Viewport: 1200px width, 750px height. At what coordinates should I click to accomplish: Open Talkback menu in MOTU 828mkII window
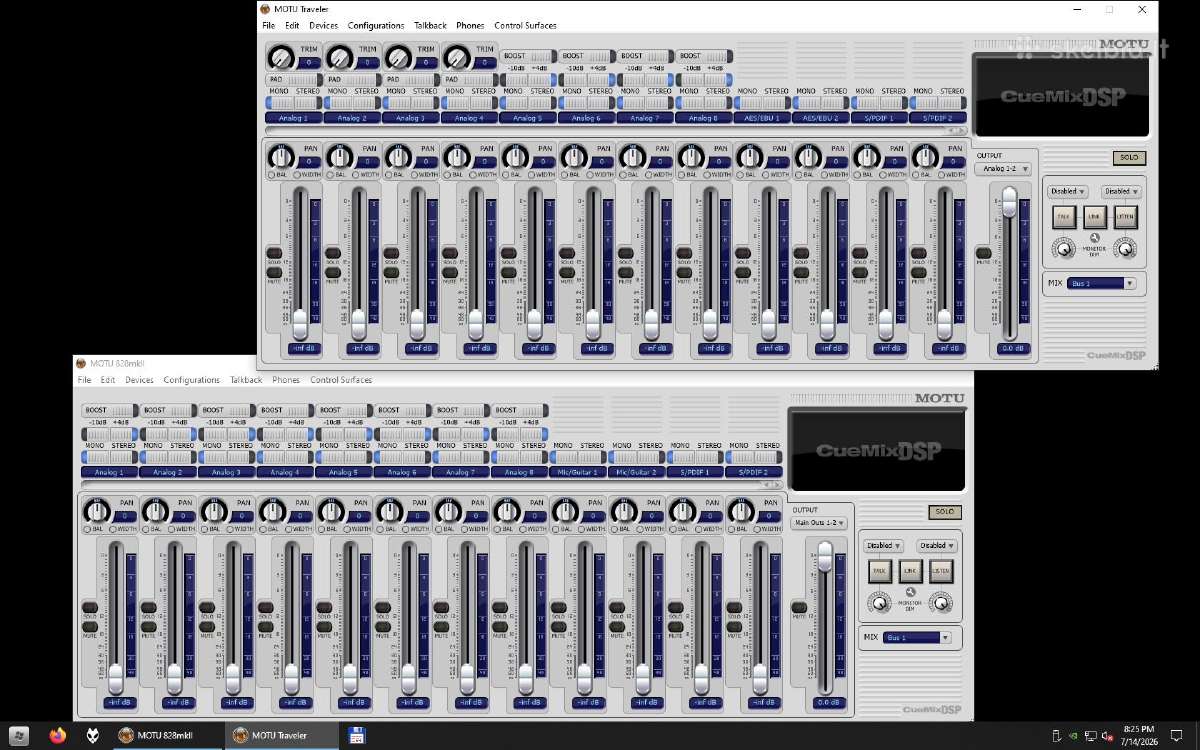(246, 380)
